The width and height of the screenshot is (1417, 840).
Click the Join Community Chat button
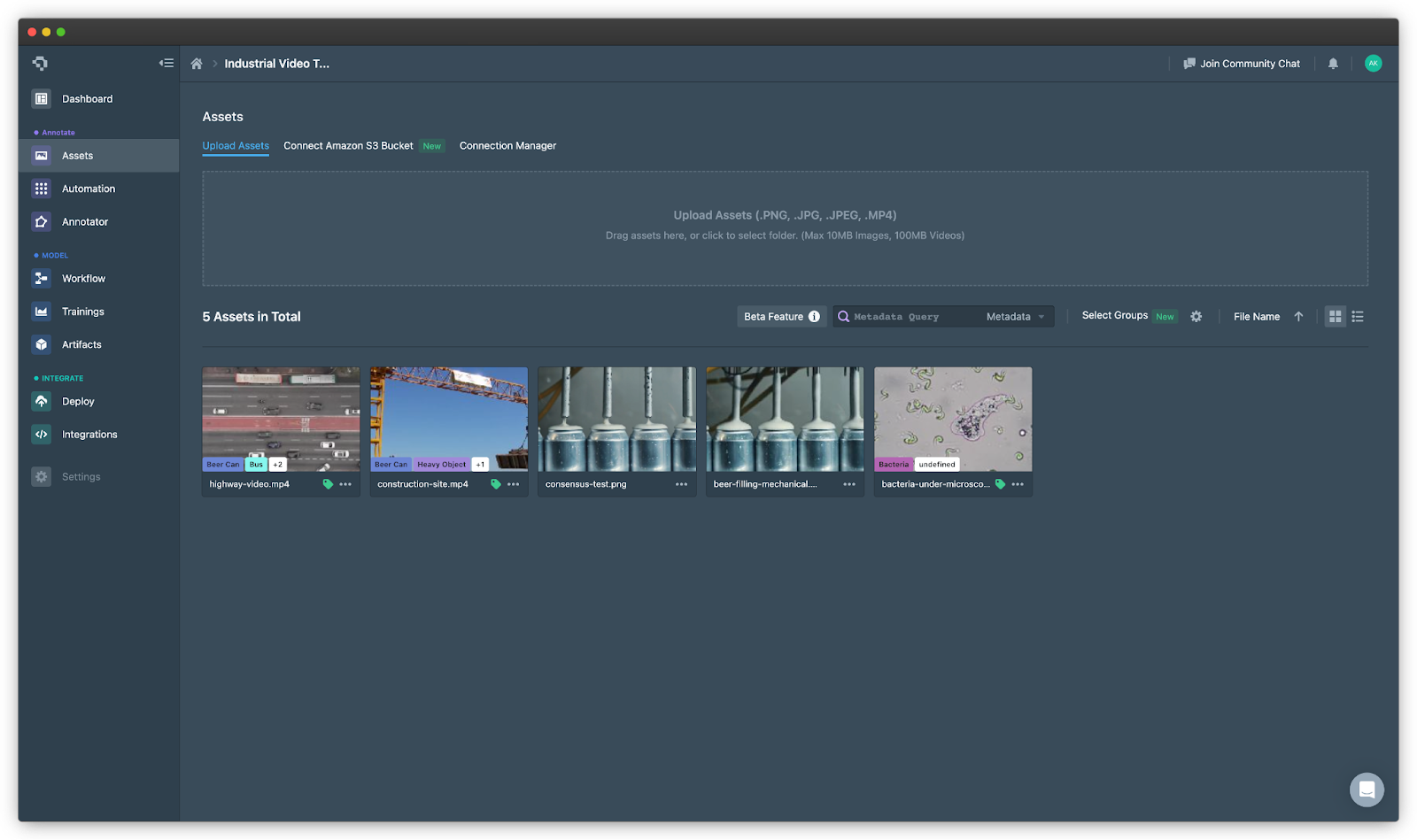(1243, 63)
